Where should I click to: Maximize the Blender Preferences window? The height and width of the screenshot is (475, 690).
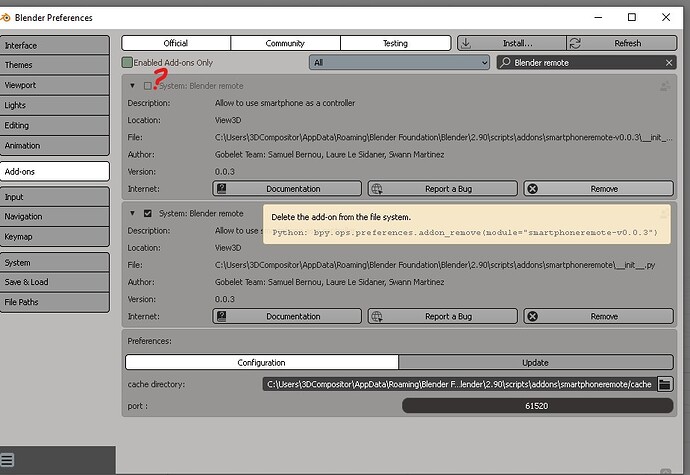tap(632, 17)
